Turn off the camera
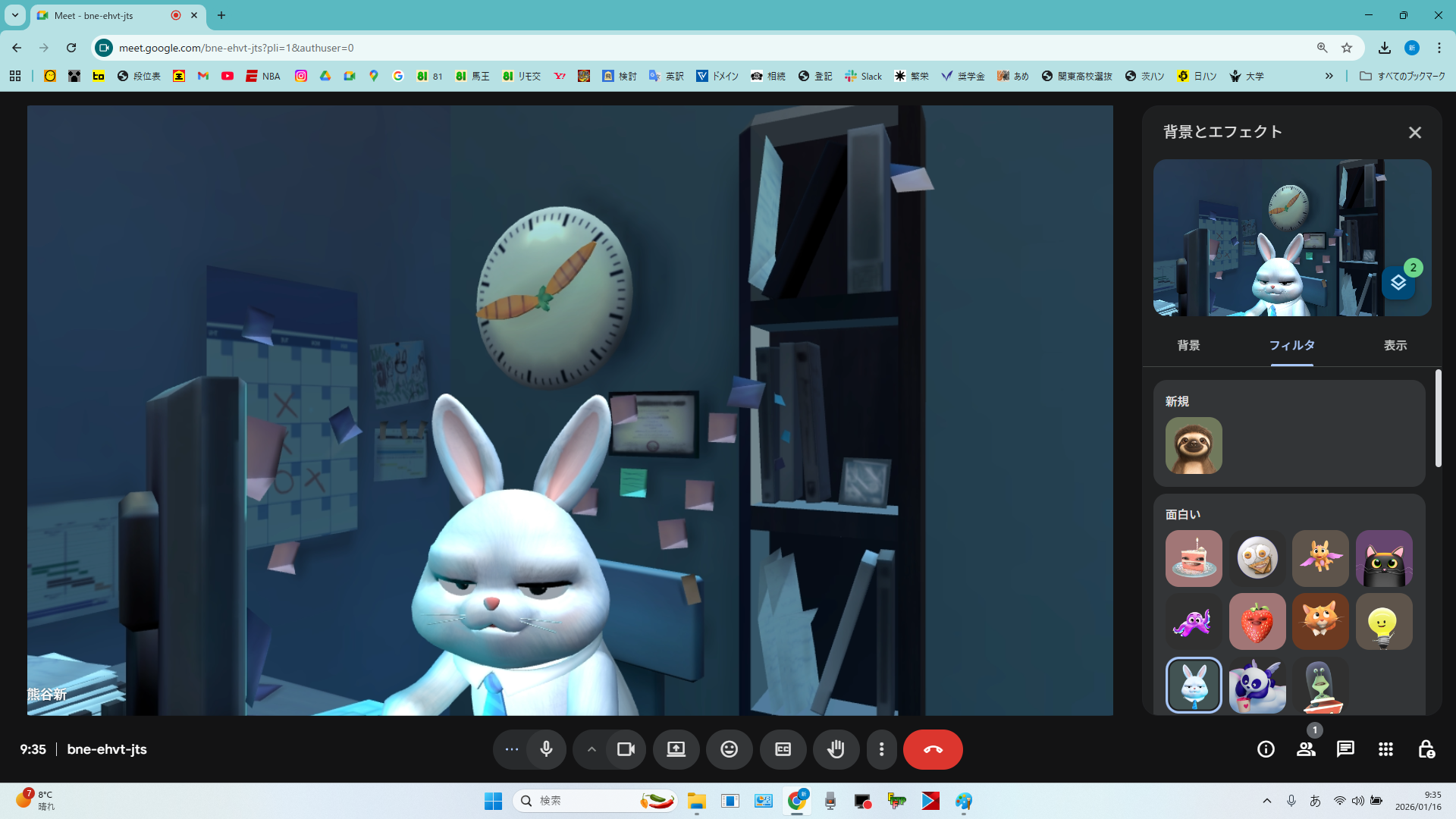1456x819 pixels. click(x=626, y=749)
